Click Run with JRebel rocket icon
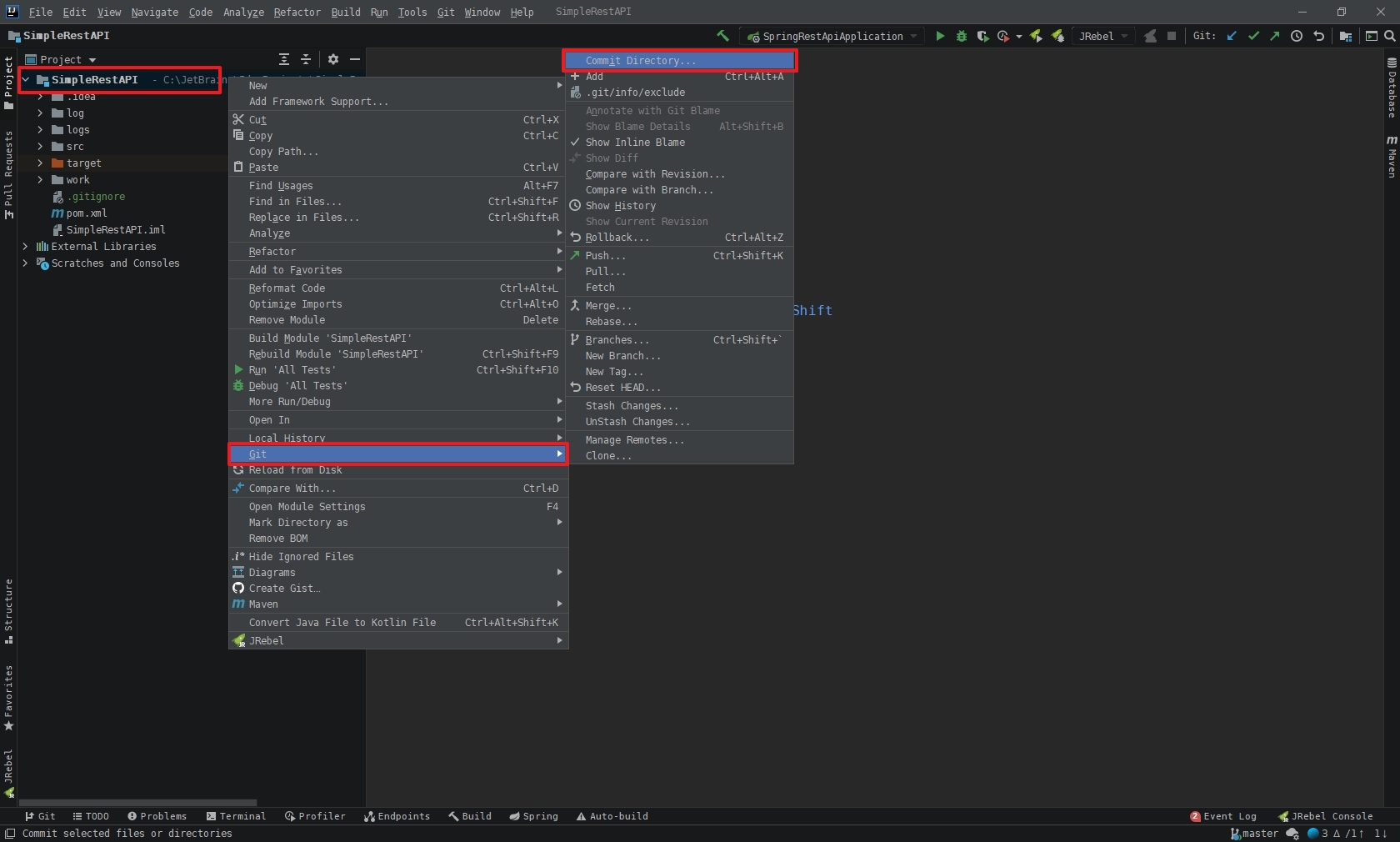This screenshot has height=842, width=1400. [x=1036, y=36]
